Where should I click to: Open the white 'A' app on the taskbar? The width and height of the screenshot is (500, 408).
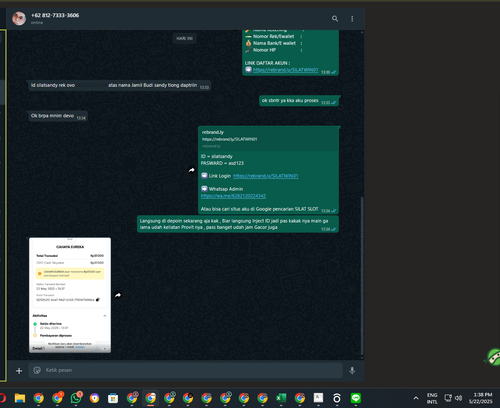tap(318, 398)
